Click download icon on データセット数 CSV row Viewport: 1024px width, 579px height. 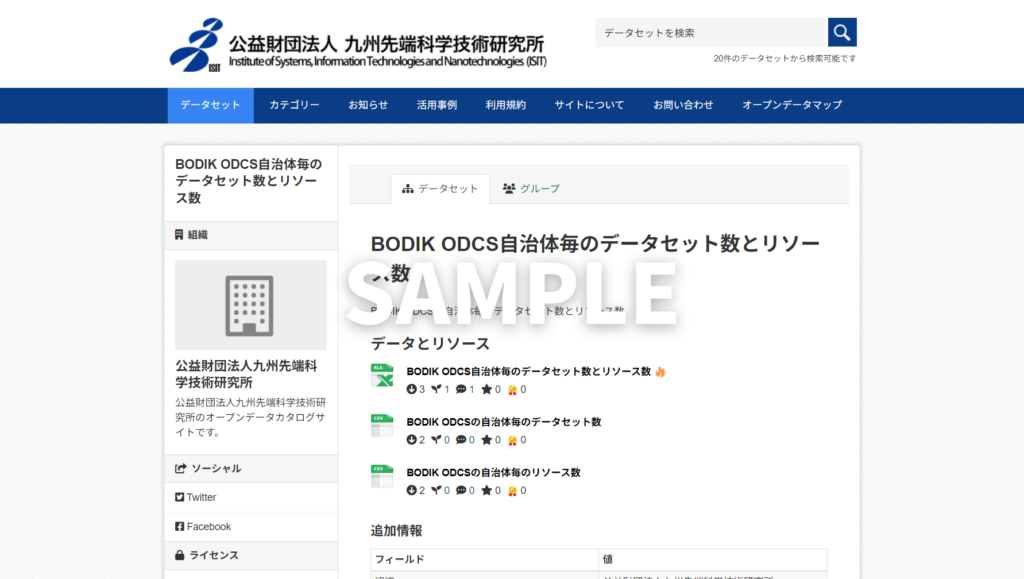click(x=411, y=439)
